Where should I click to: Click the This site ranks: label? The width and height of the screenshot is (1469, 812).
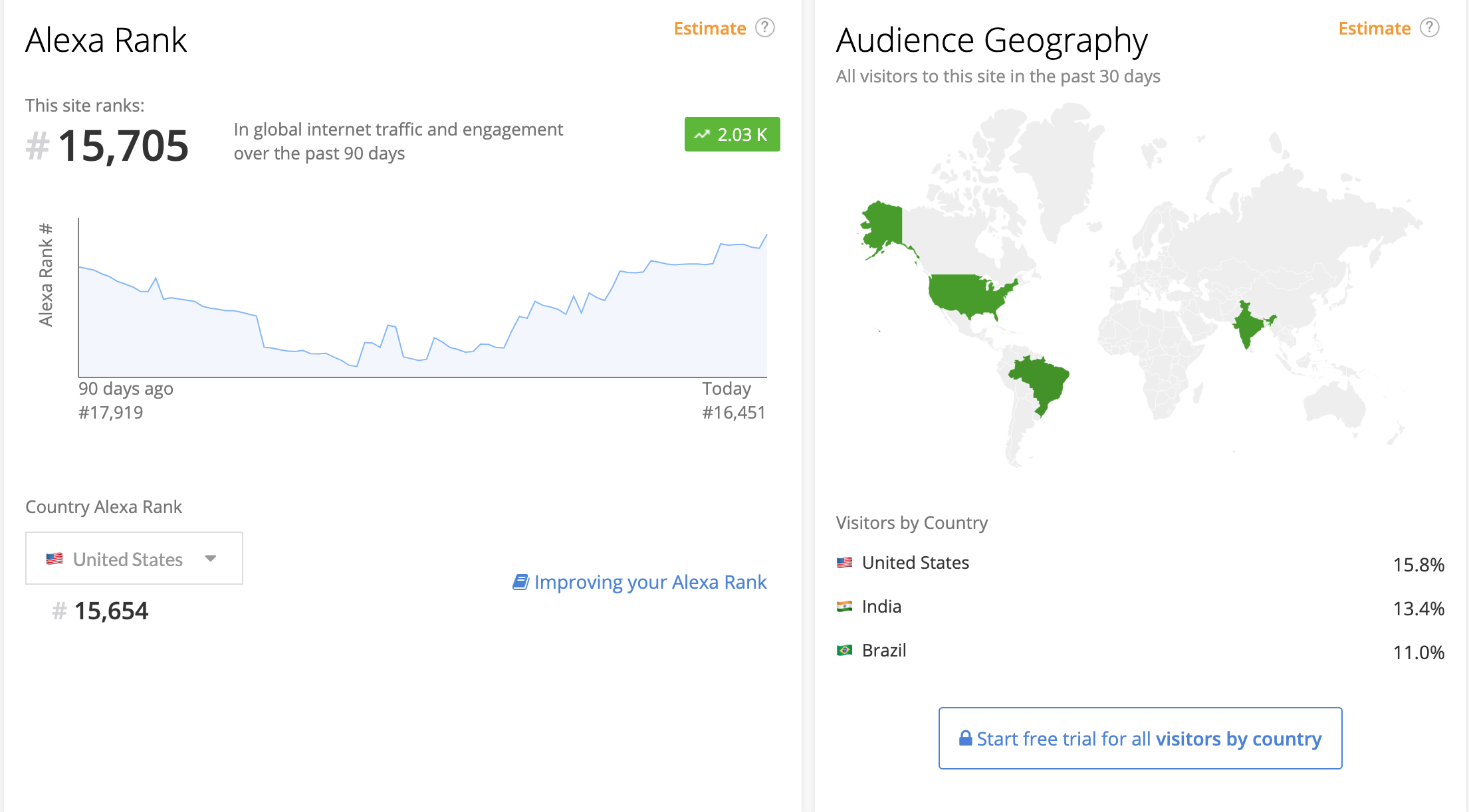click(85, 106)
